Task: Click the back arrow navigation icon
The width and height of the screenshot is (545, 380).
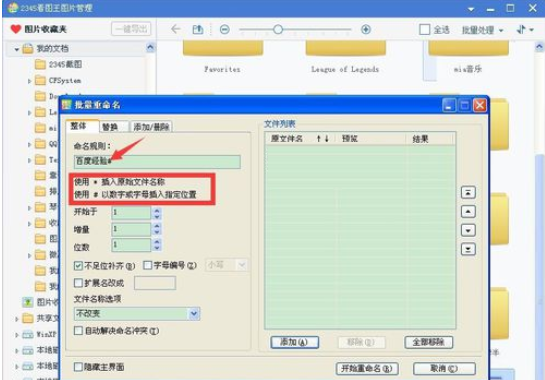Action: pos(176,29)
